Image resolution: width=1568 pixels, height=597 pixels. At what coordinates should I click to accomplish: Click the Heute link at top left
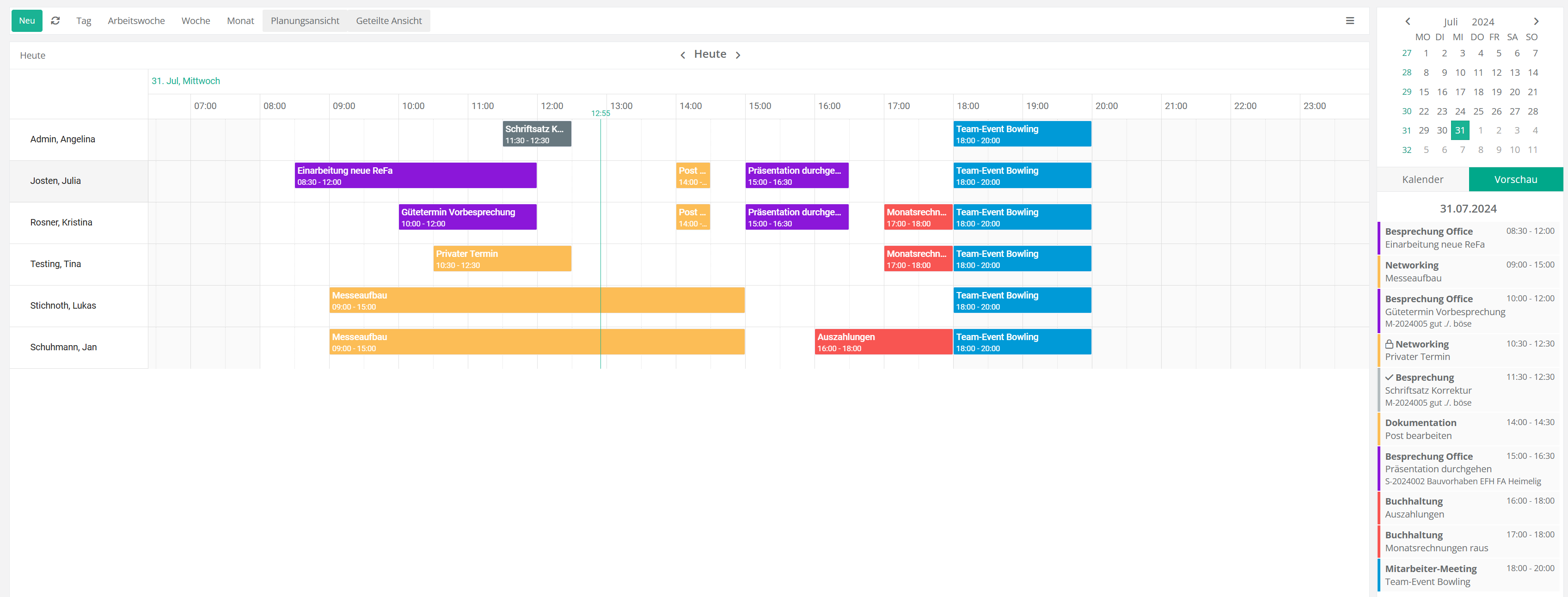pos(32,55)
